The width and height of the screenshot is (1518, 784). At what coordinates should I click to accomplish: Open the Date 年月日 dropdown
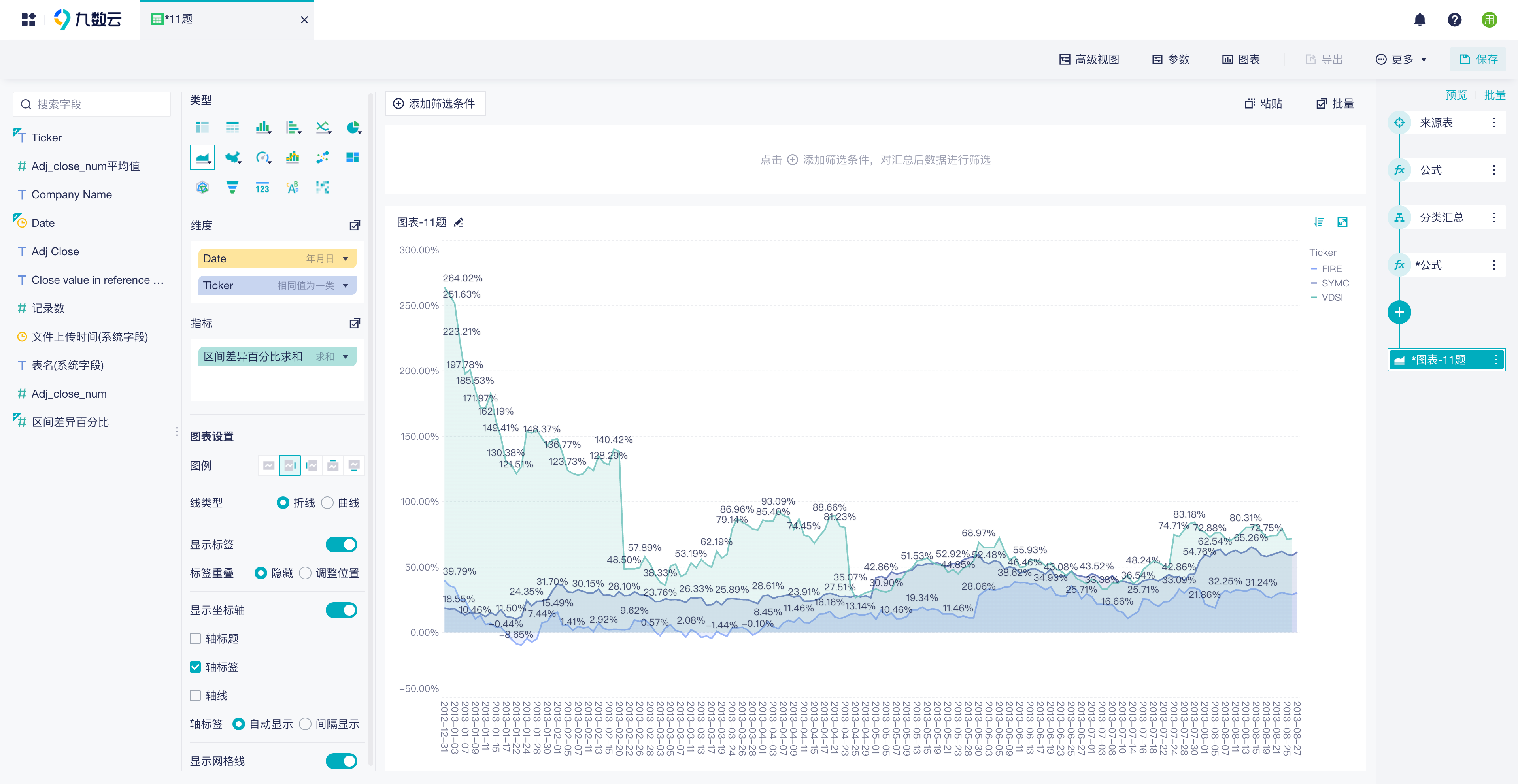click(346, 258)
